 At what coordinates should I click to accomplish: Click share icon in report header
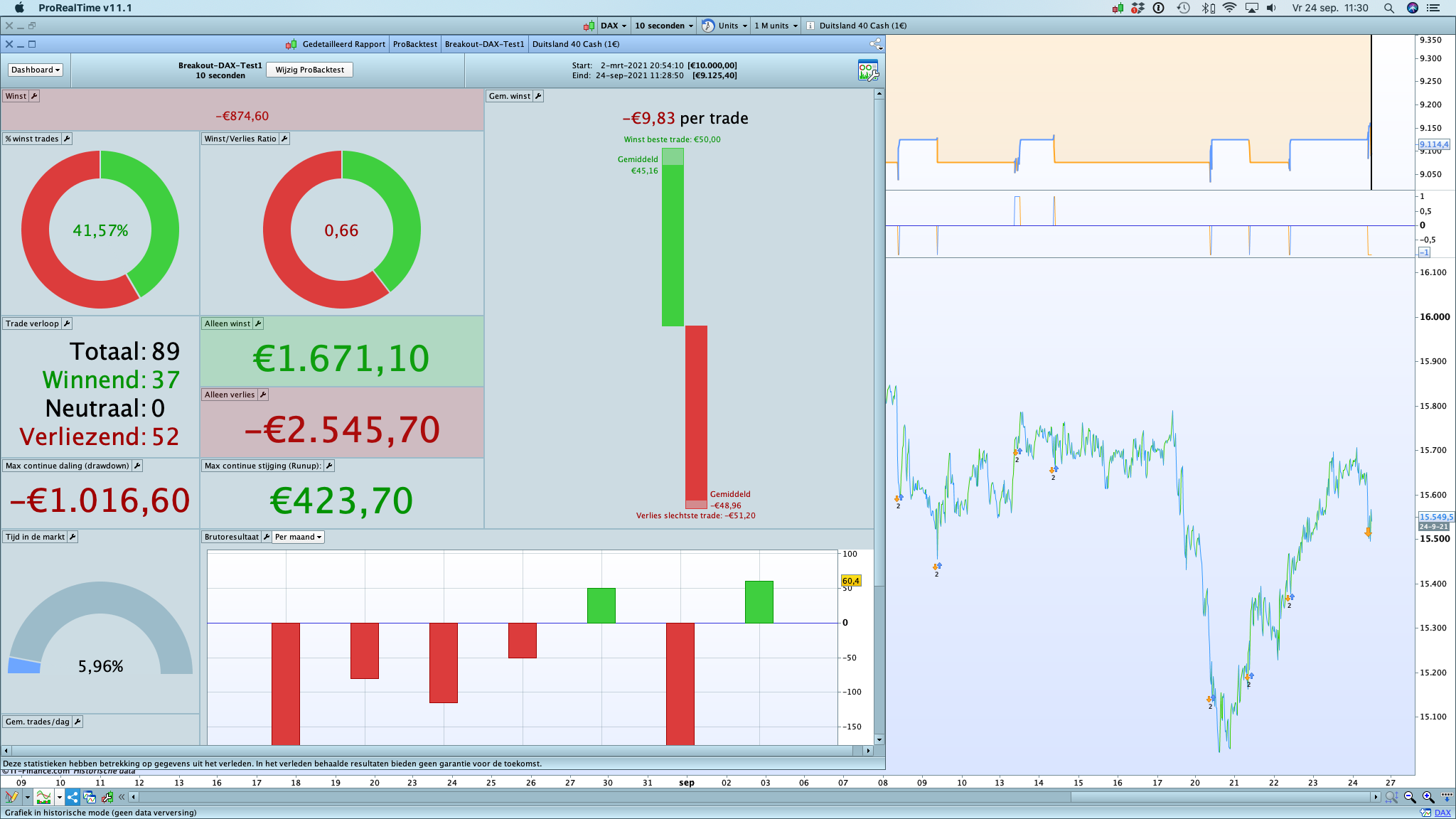(875, 44)
